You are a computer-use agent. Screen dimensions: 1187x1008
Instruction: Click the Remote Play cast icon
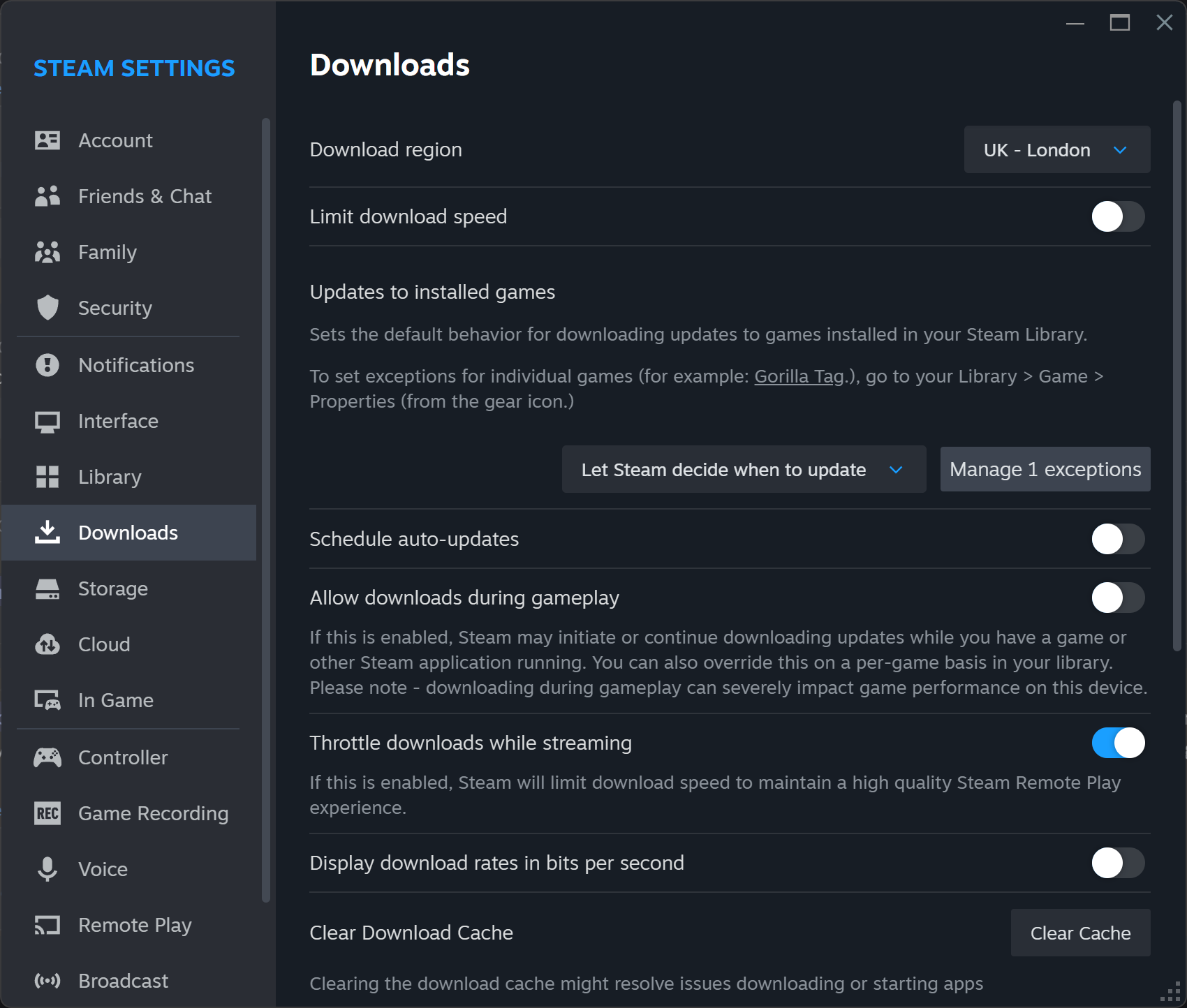click(x=47, y=925)
